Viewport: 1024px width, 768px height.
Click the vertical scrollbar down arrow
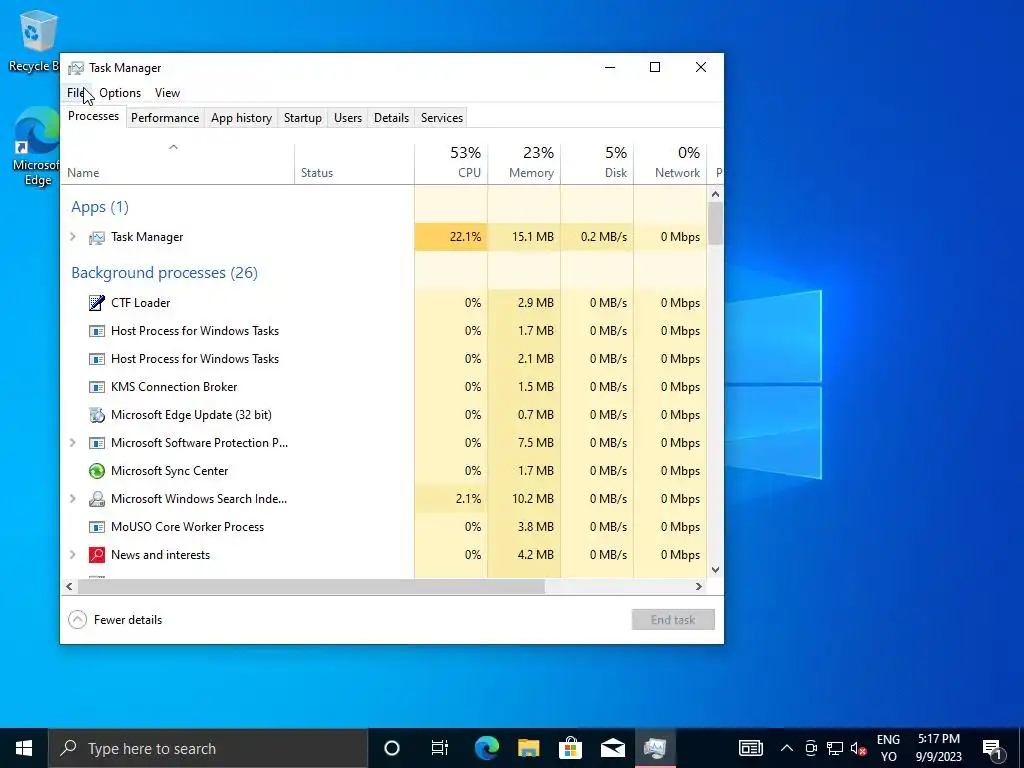pyautogui.click(x=715, y=570)
